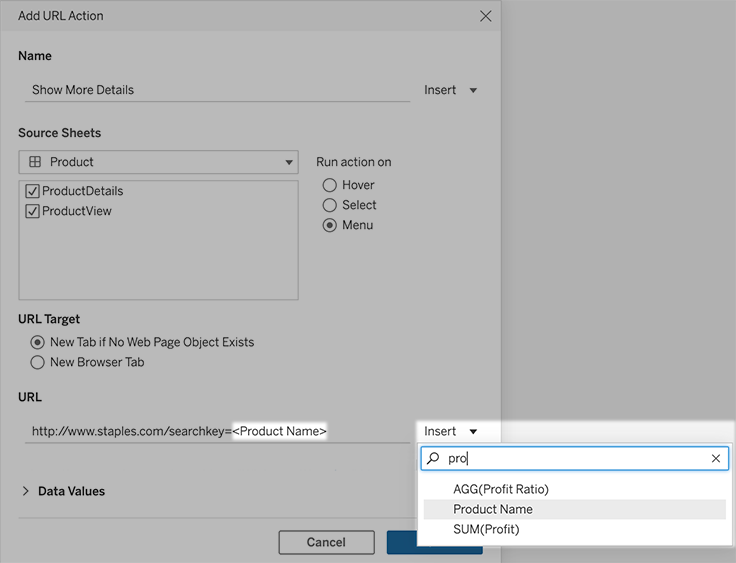
Task: Select the Hover radio button
Action: click(330, 185)
